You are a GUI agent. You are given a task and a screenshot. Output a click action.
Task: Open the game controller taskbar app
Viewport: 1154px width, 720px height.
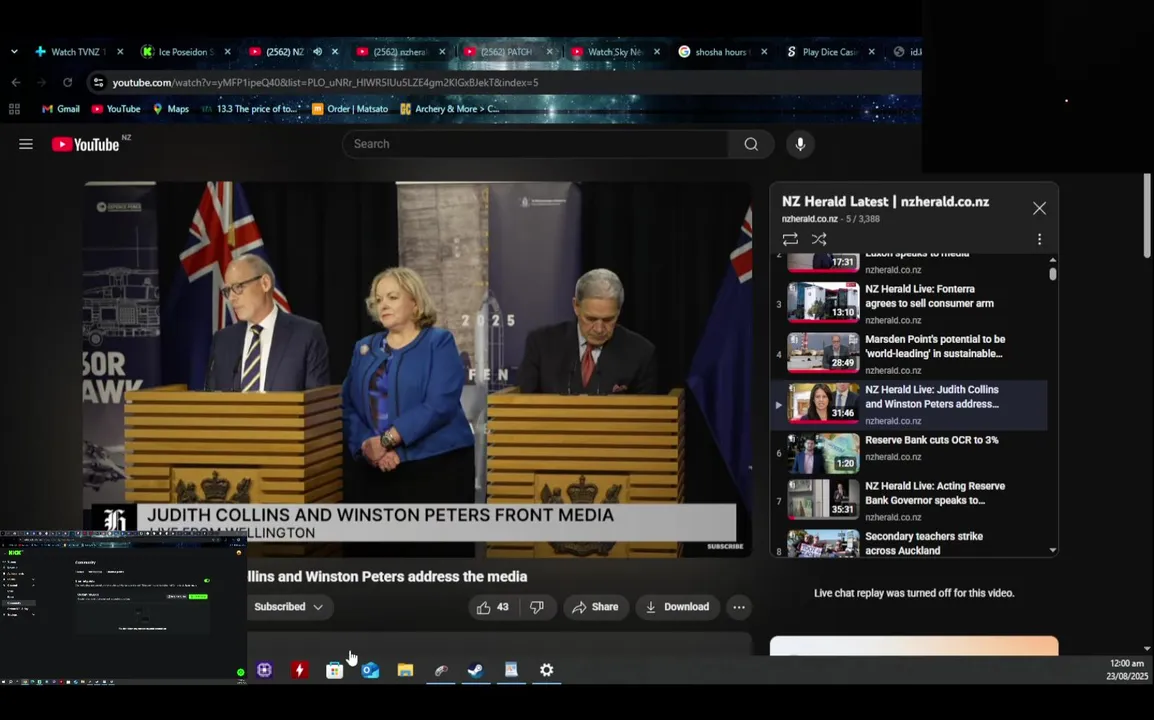(x=441, y=670)
